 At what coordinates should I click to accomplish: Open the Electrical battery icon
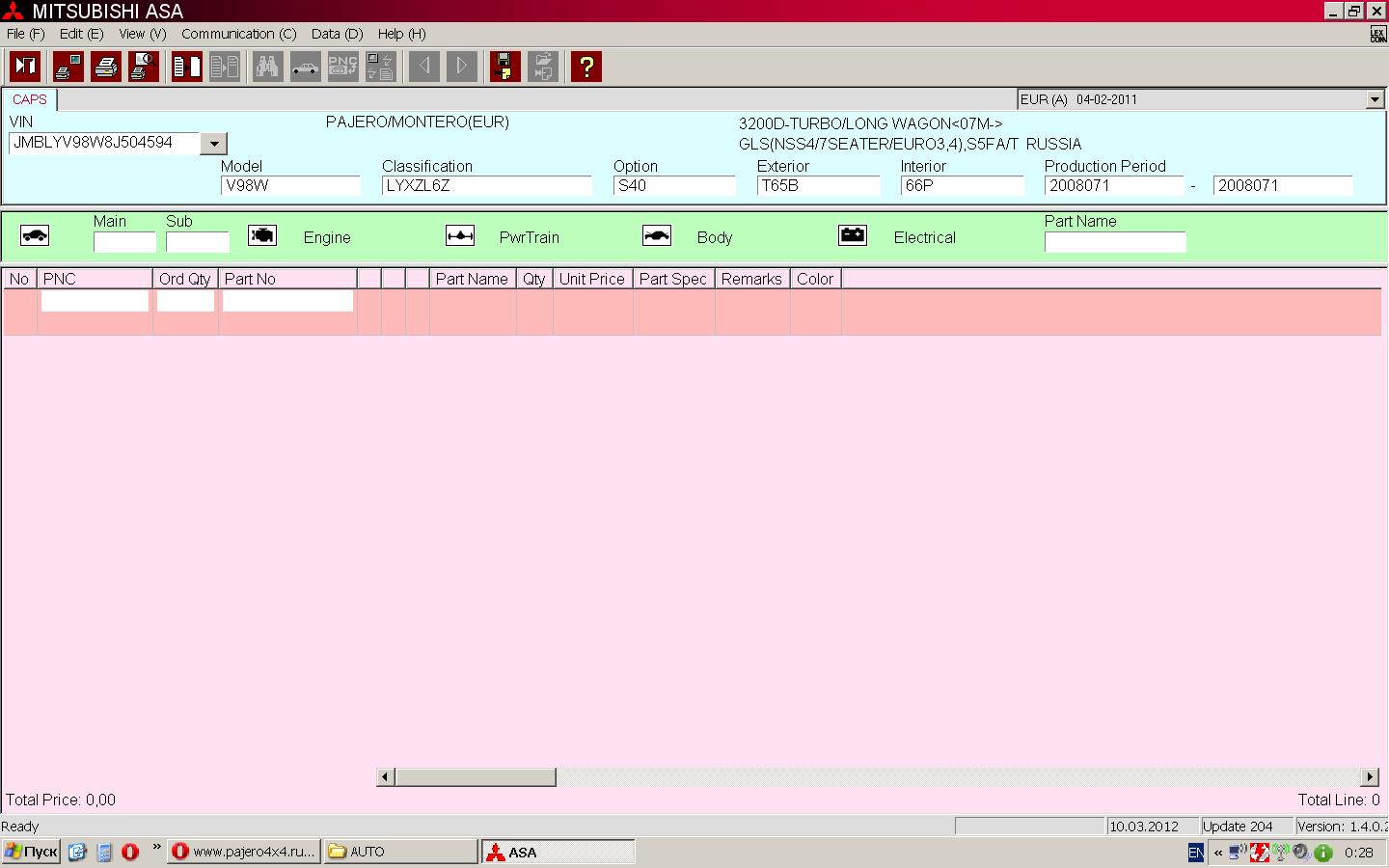click(x=853, y=236)
